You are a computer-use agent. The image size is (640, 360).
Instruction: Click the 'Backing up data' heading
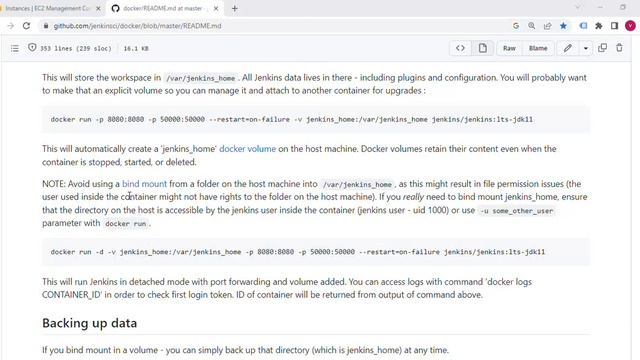tap(89, 323)
